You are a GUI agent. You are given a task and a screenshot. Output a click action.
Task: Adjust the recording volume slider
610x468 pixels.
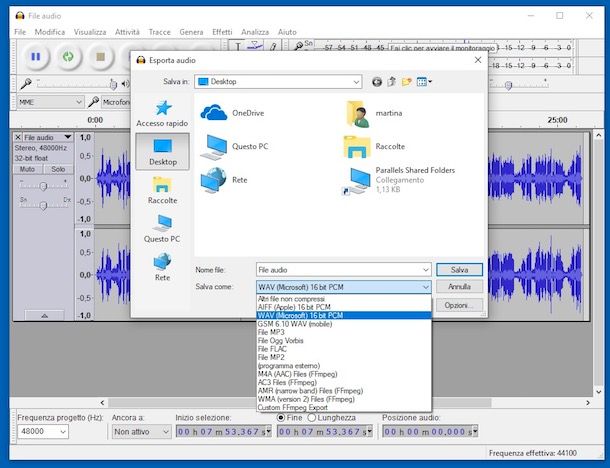pos(113,84)
